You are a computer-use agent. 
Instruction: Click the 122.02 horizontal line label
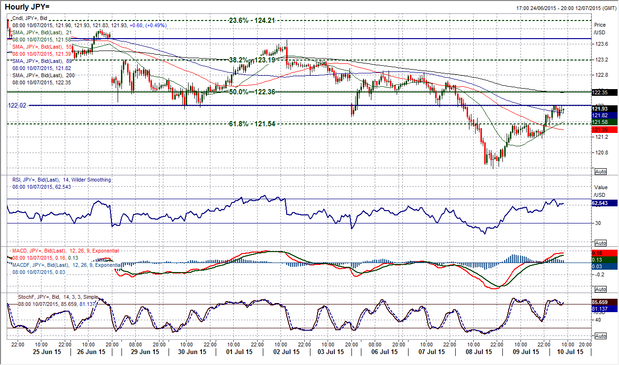coord(17,105)
